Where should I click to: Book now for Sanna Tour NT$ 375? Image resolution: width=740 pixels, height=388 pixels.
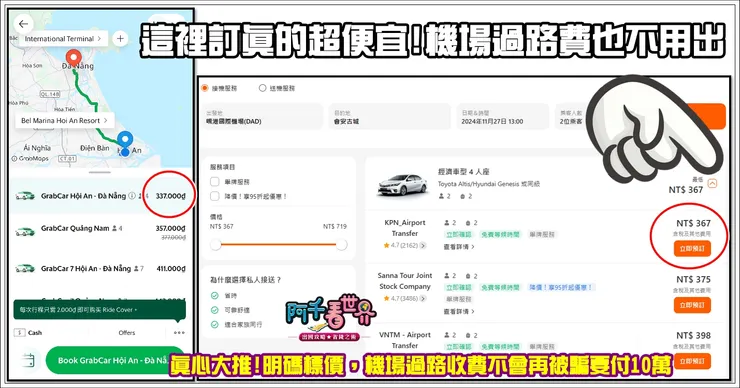click(x=692, y=305)
